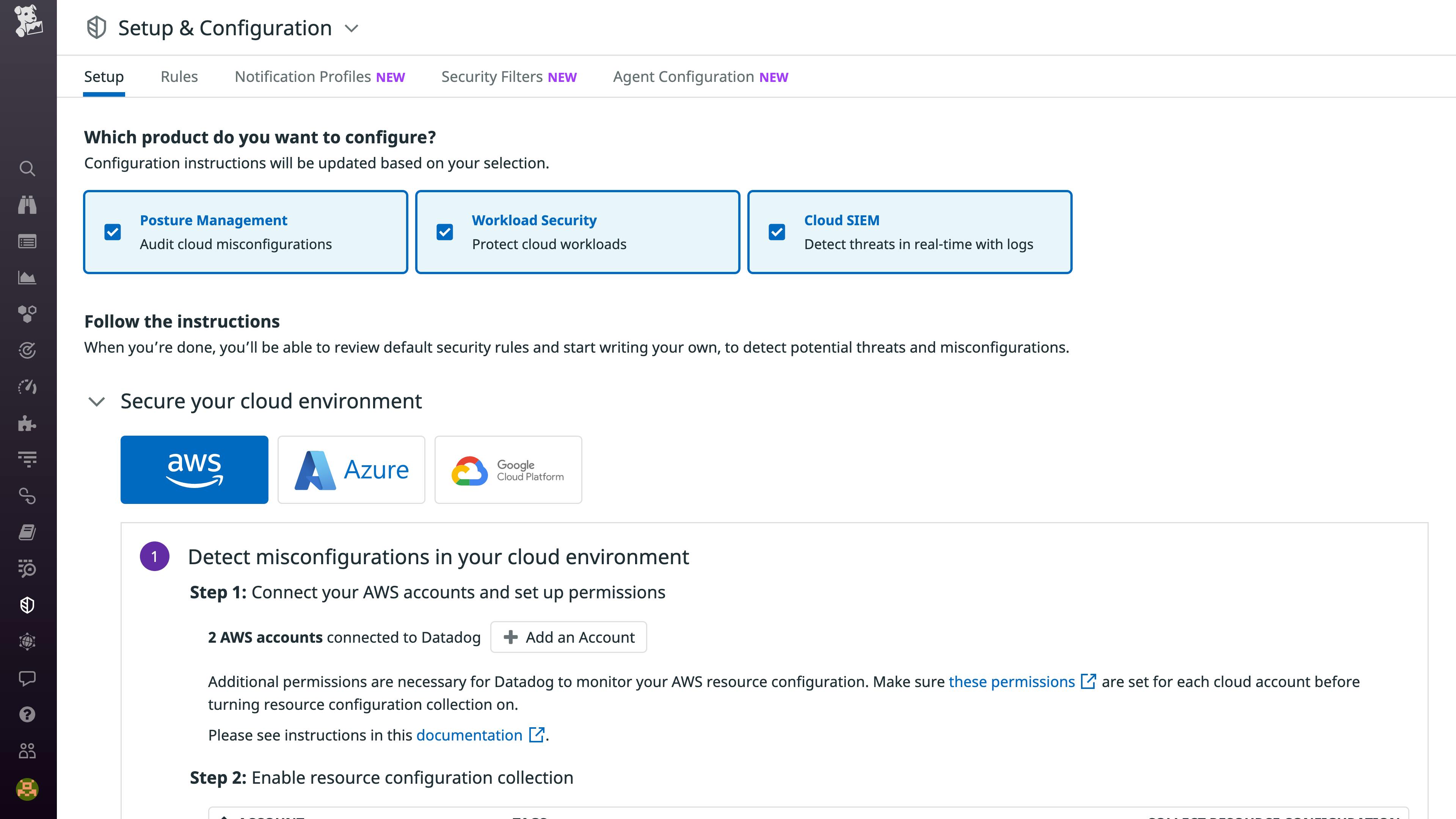Uncheck the Workload Security checkbox
1456x819 pixels.
click(x=445, y=232)
